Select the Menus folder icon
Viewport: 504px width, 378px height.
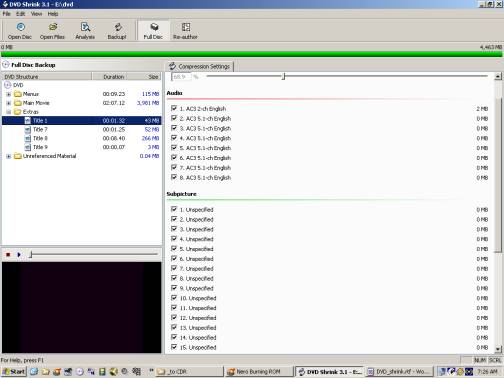(x=18, y=94)
